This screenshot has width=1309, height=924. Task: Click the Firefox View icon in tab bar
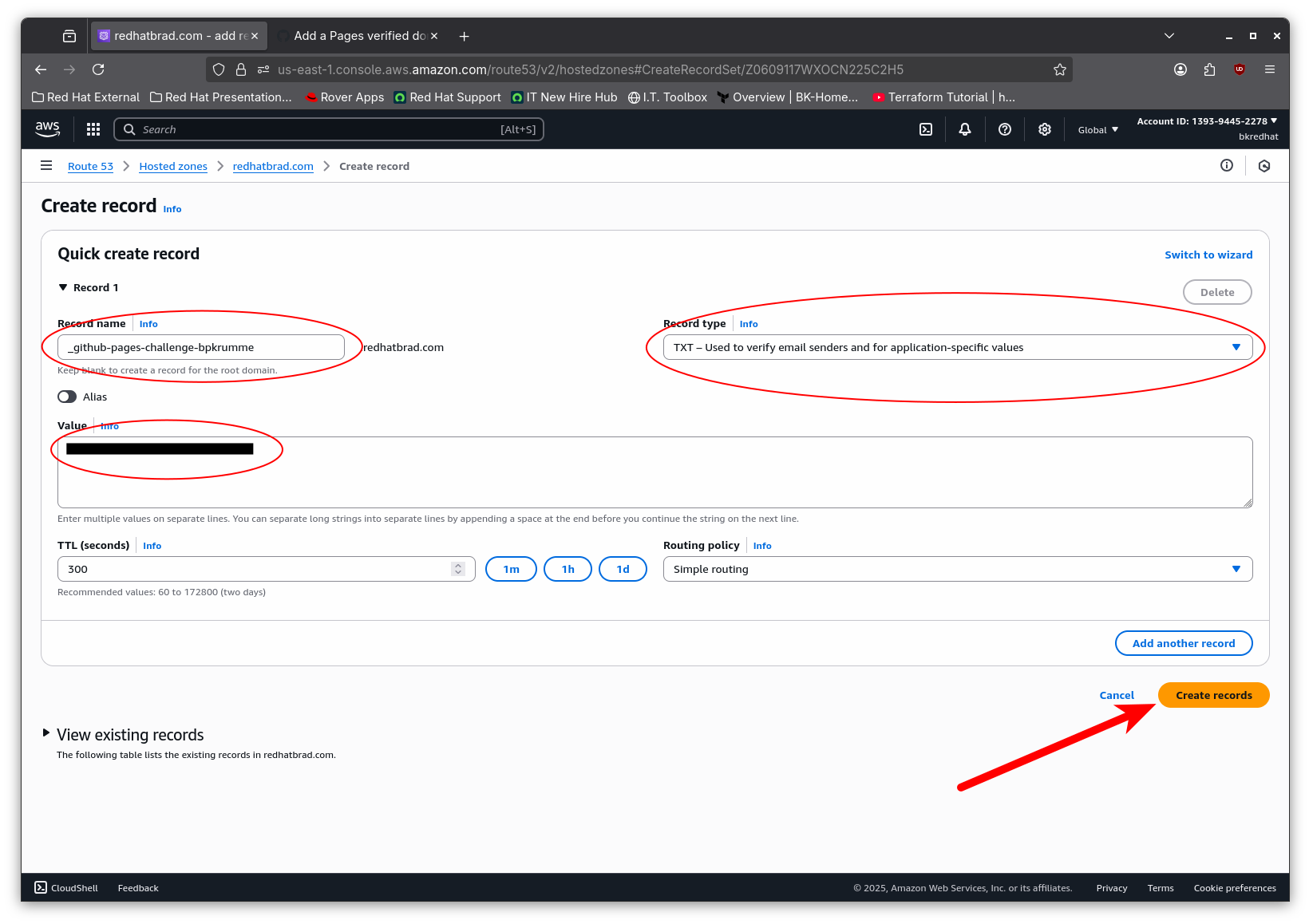click(x=69, y=36)
